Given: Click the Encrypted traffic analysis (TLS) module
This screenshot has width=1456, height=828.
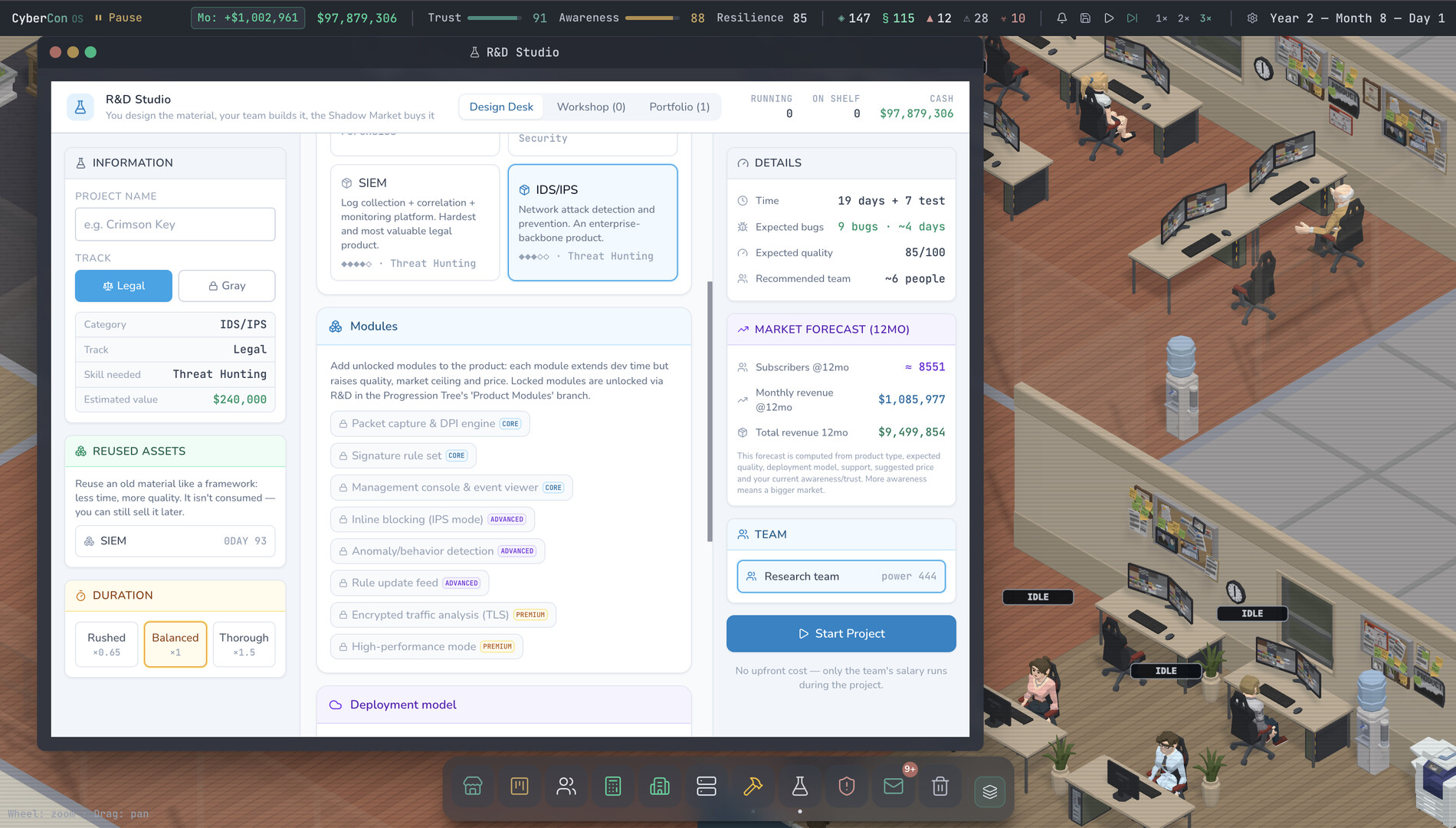Looking at the screenshot, I should 443,615.
